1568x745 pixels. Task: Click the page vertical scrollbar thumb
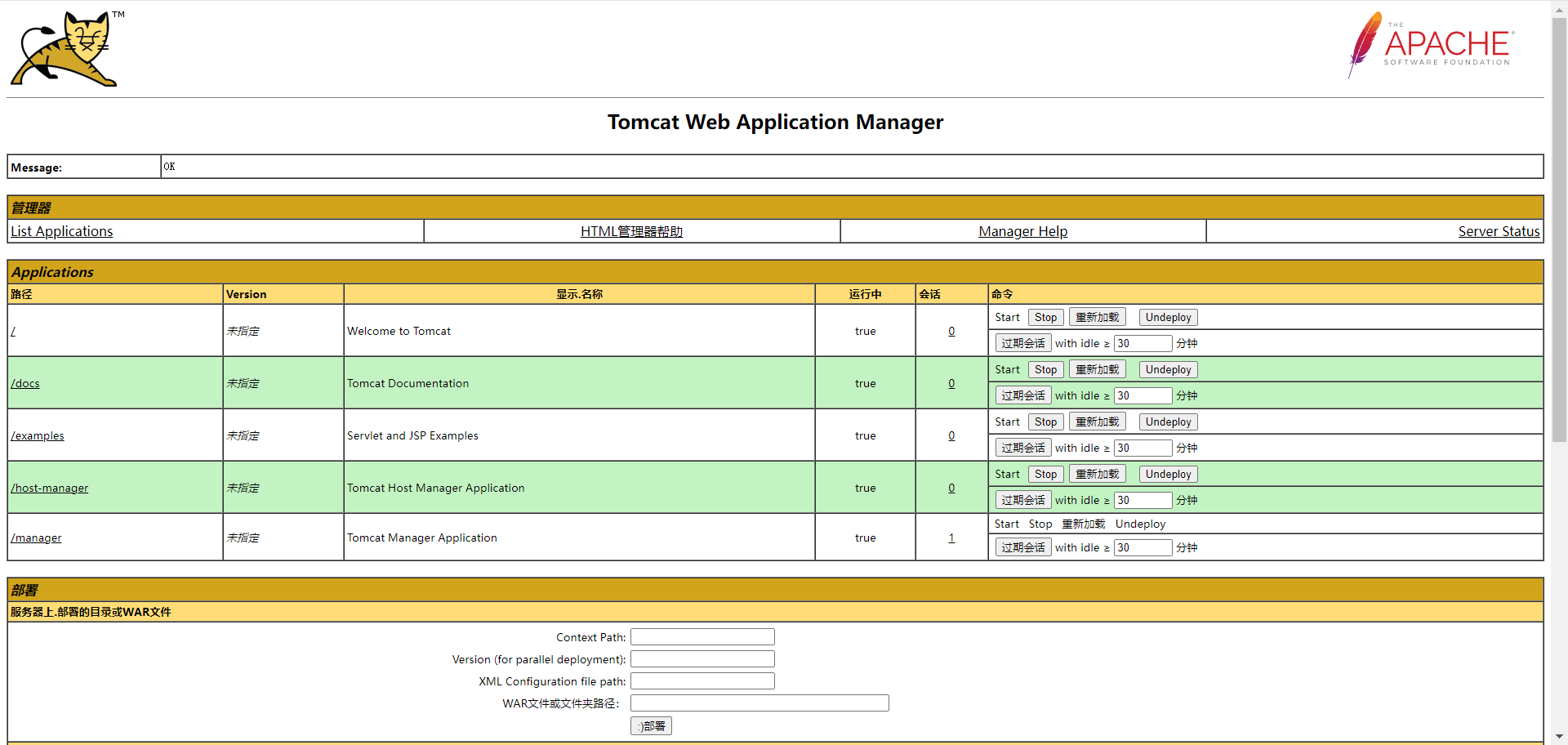[x=1559, y=229]
